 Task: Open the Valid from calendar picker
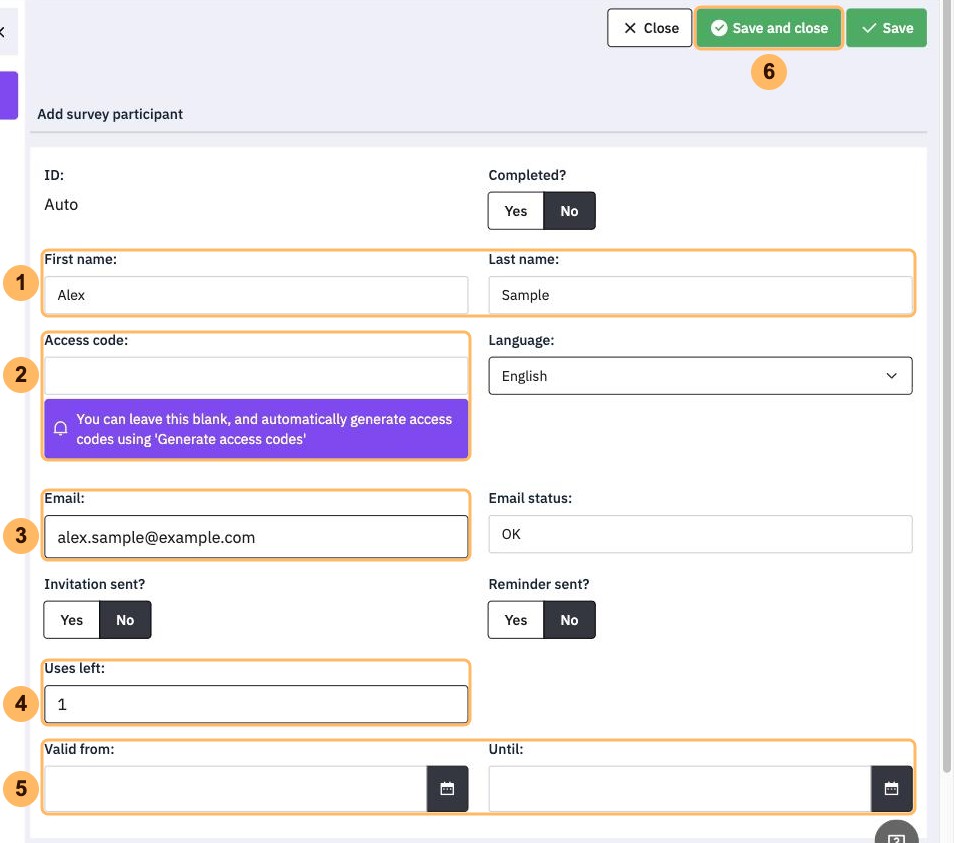pyautogui.click(x=447, y=788)
